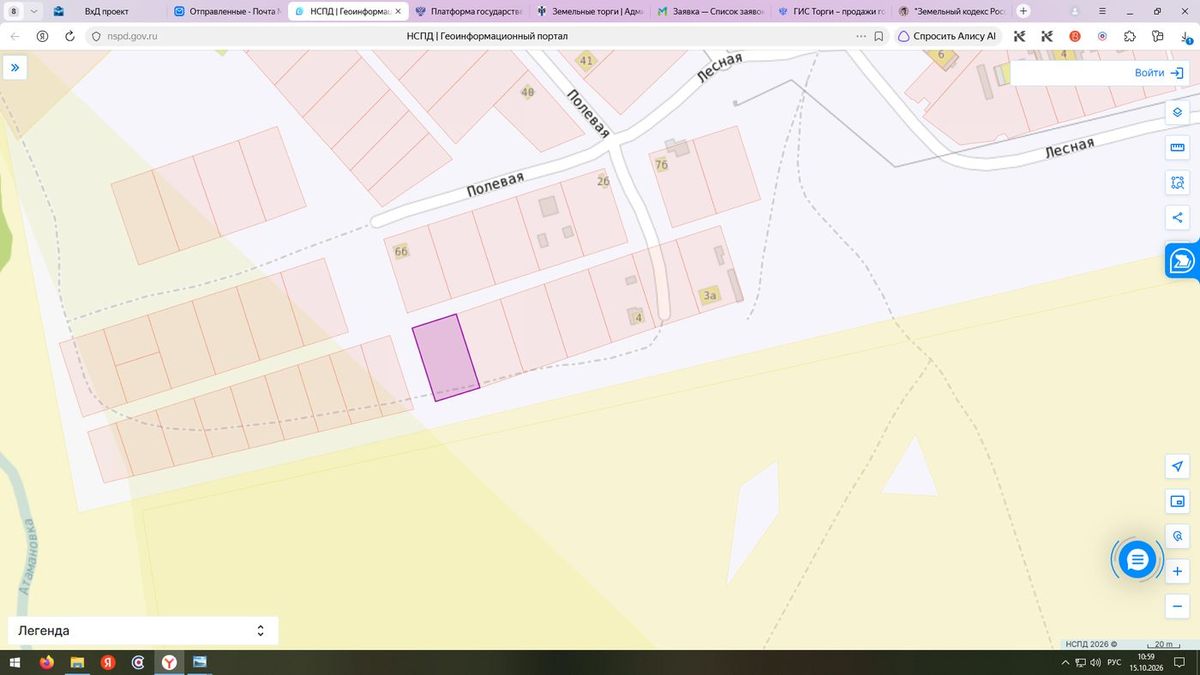Go back to the previous page
The image size is (1200, 675).
click(16, 36)
